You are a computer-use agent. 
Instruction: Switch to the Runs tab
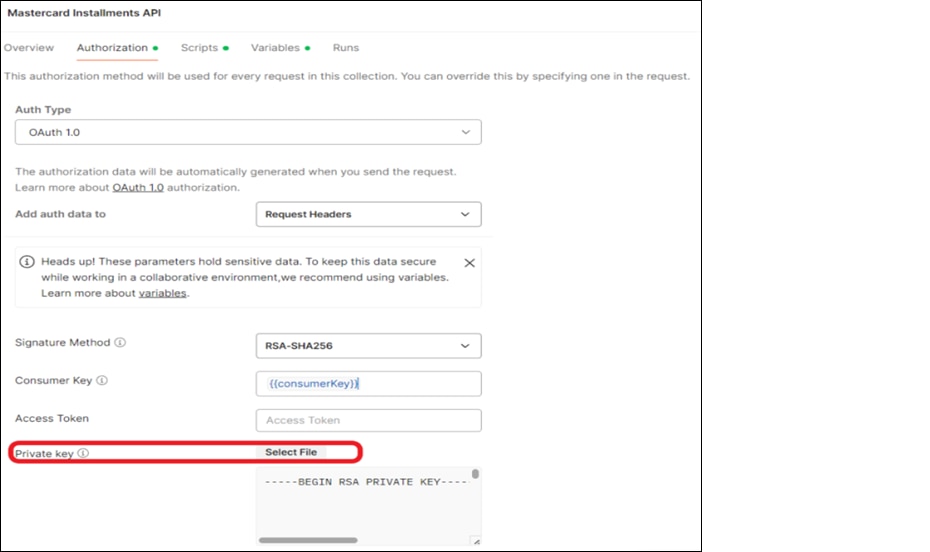(x=345, y=48)
